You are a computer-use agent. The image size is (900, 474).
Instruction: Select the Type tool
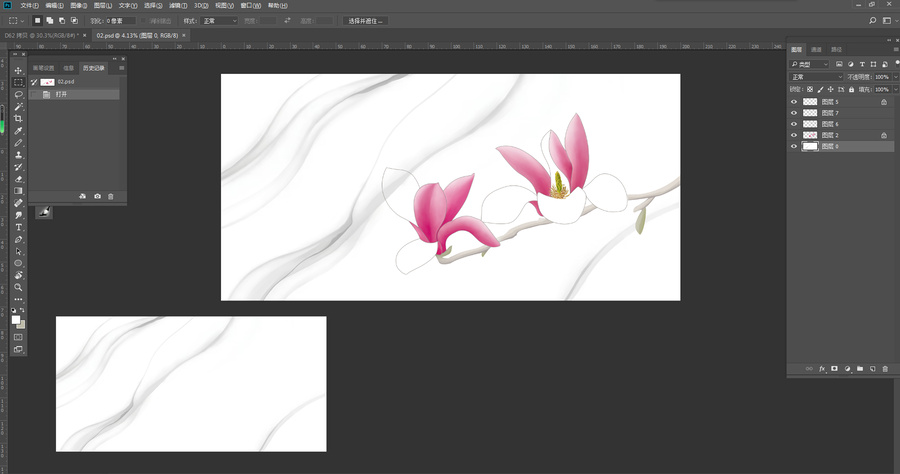point(18,227)
